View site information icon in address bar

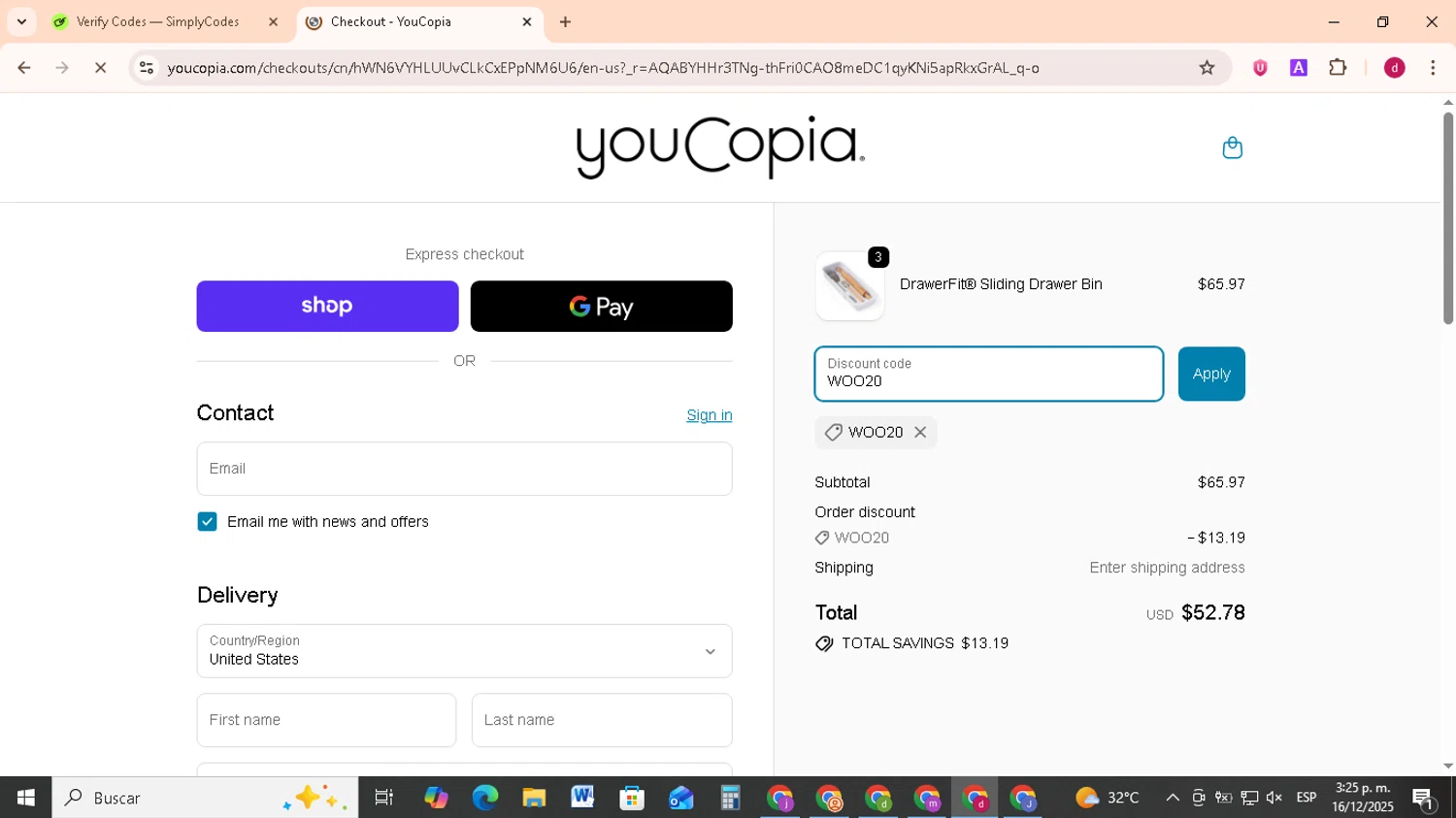pyautogui.click(x=147, y=68)
